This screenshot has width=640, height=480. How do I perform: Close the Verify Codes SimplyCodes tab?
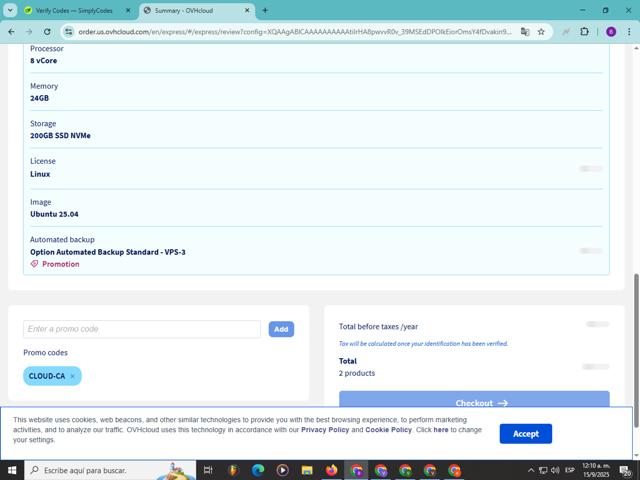[128, 11]
